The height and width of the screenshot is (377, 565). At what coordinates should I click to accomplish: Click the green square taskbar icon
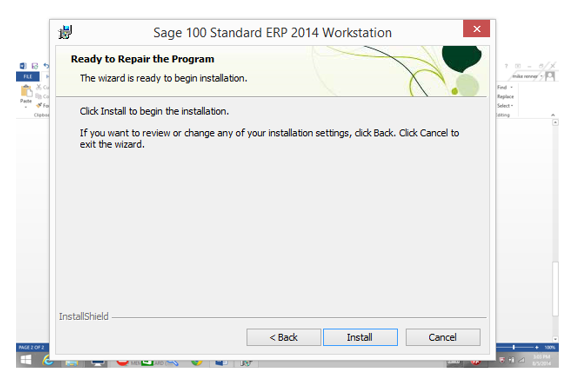coord(147,362)
